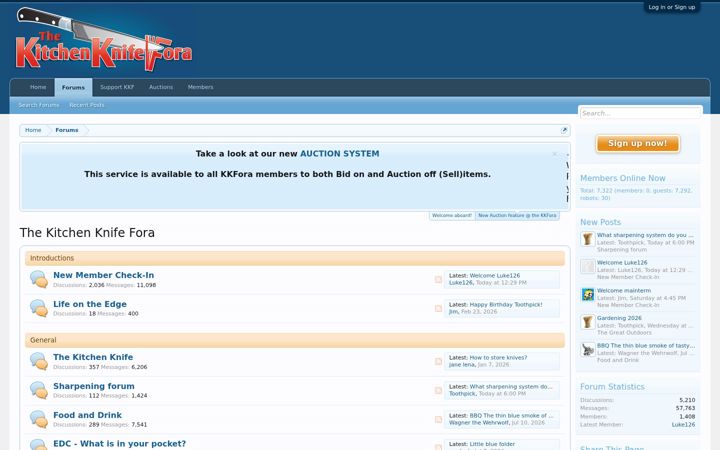Open latest member Luke126 in Forum Statistics
Screen dimensions: 720x450
(x=683, y=425)
